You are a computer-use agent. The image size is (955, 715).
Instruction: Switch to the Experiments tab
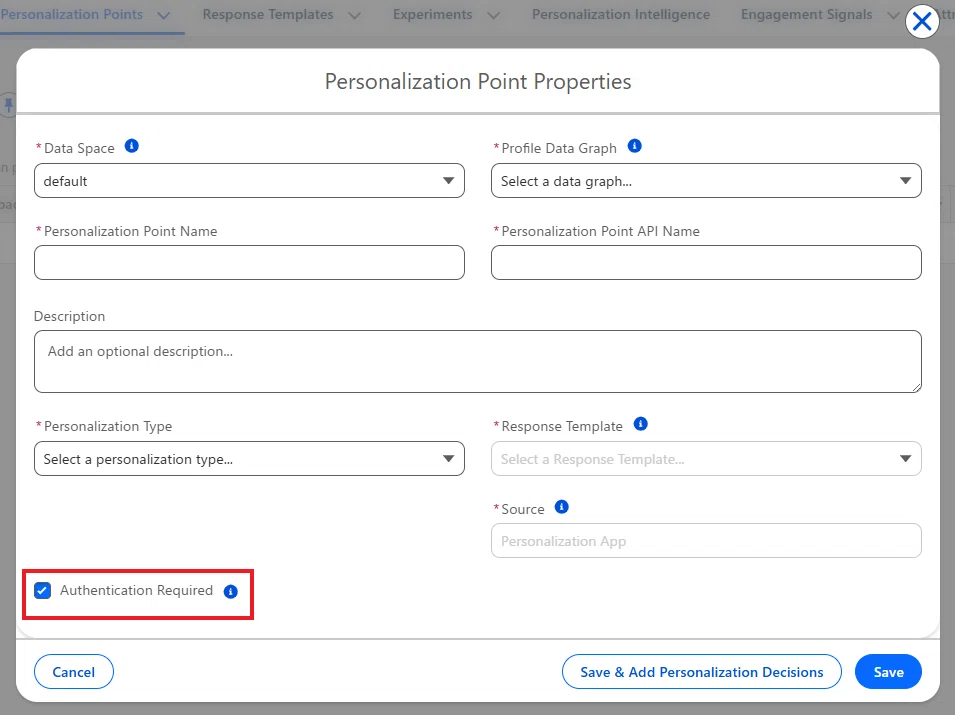[432, 15]
